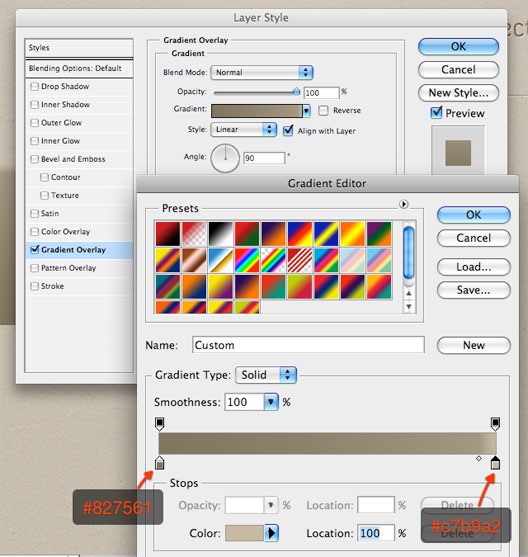Open the Gradient Type Solid dropdown
The width and height of the screenshot is (528, 557).
pyautogui.click(x=266, y=375)
